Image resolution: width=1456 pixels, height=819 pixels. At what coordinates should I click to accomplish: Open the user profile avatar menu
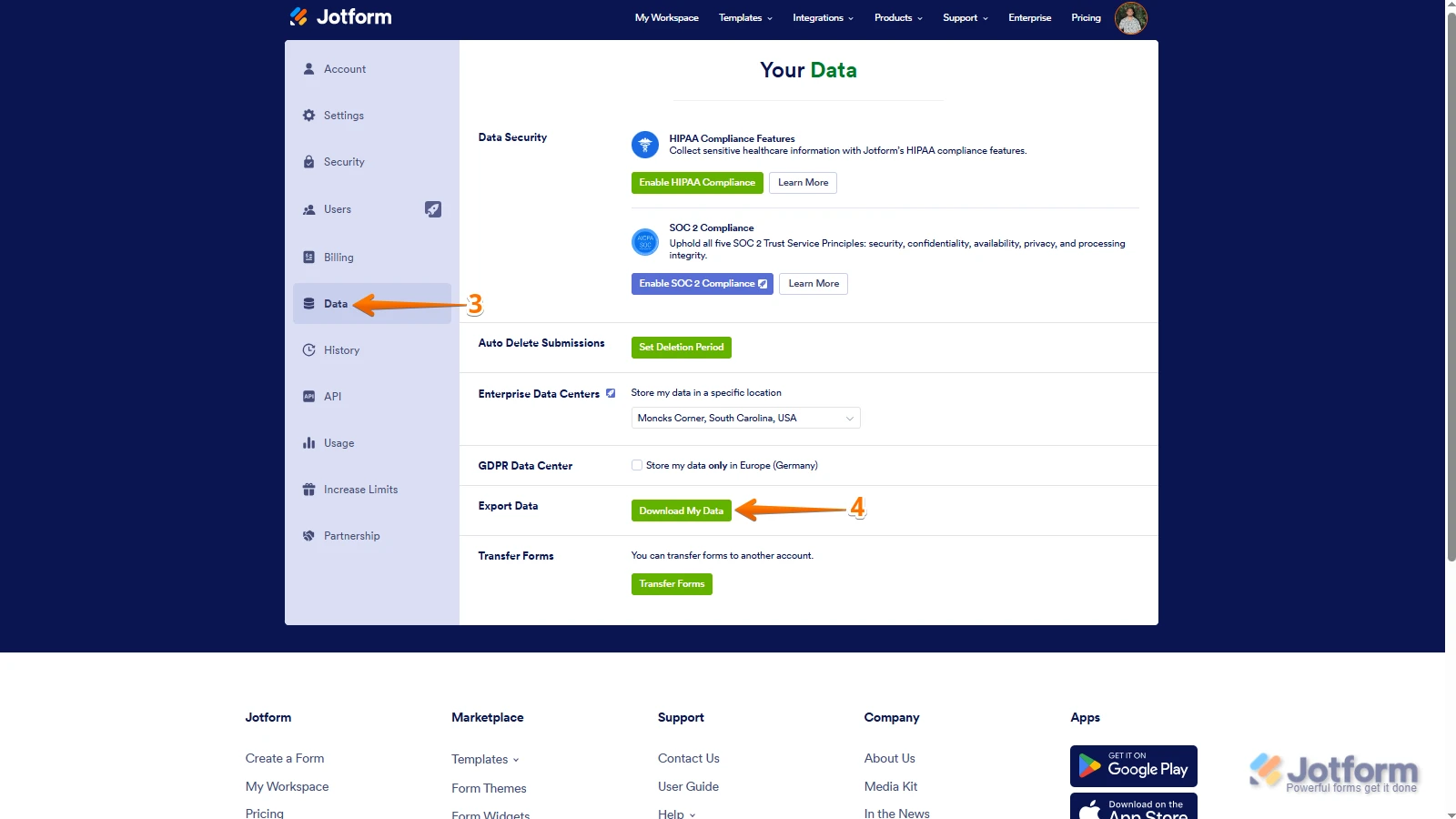pyautogui.click(x=1130, y=18)
